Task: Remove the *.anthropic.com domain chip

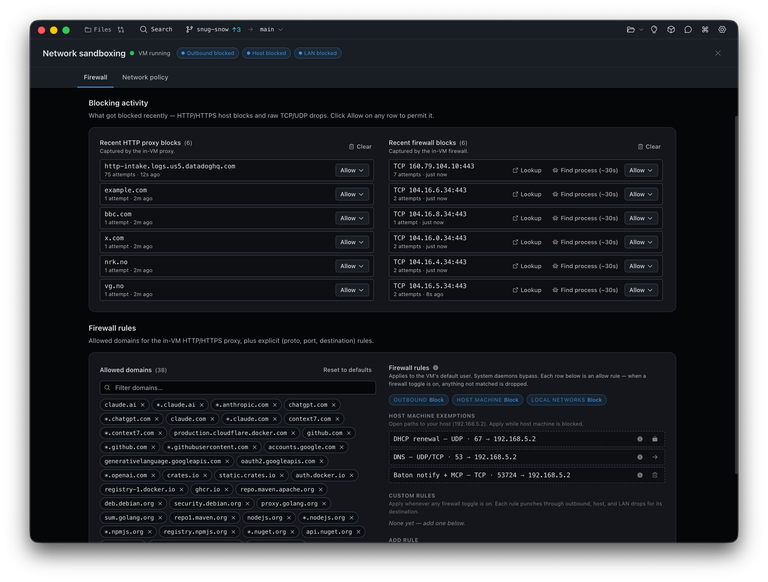Action: point(275,405)
